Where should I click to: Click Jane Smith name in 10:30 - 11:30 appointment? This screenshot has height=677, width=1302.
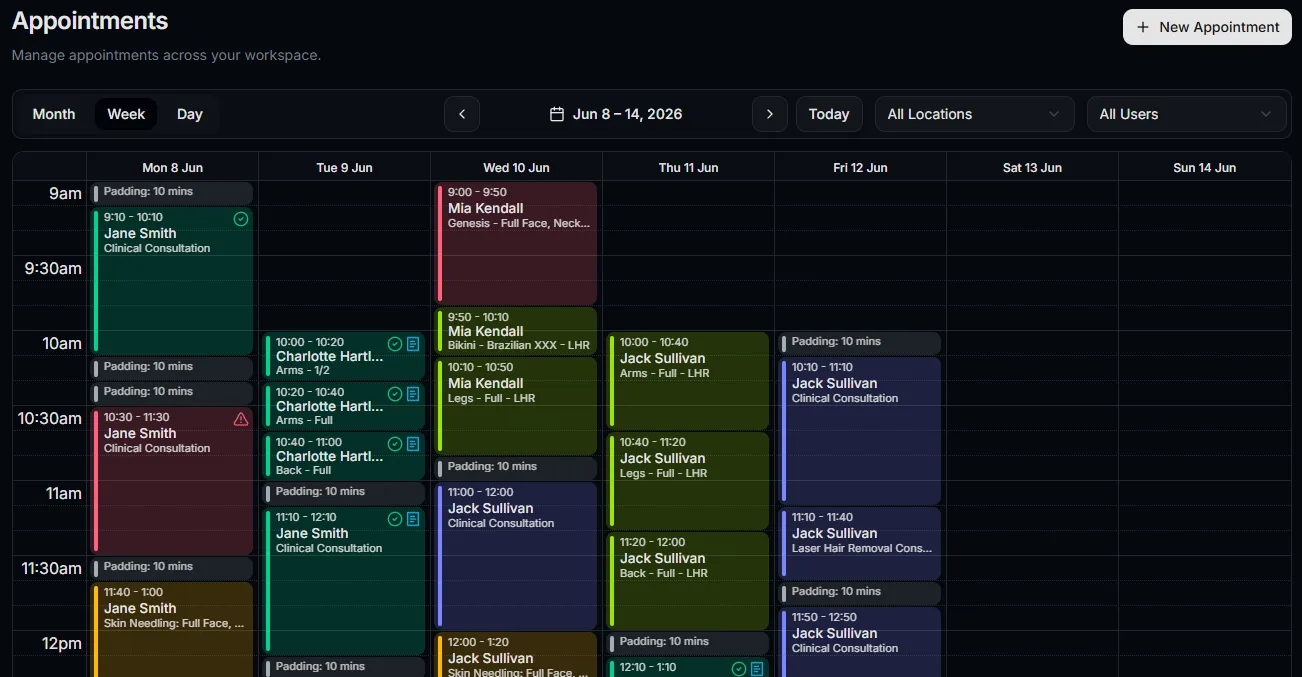140,433
